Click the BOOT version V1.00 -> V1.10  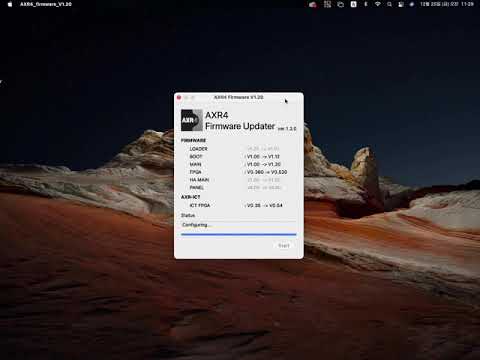click(263, 157)
